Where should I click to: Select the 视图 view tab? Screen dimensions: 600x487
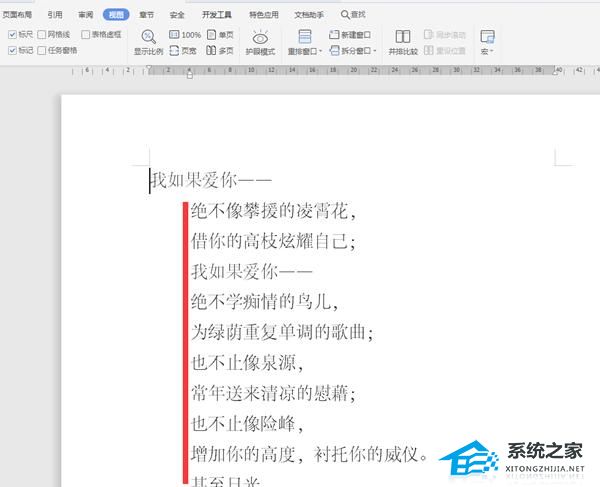pos(116,15)
